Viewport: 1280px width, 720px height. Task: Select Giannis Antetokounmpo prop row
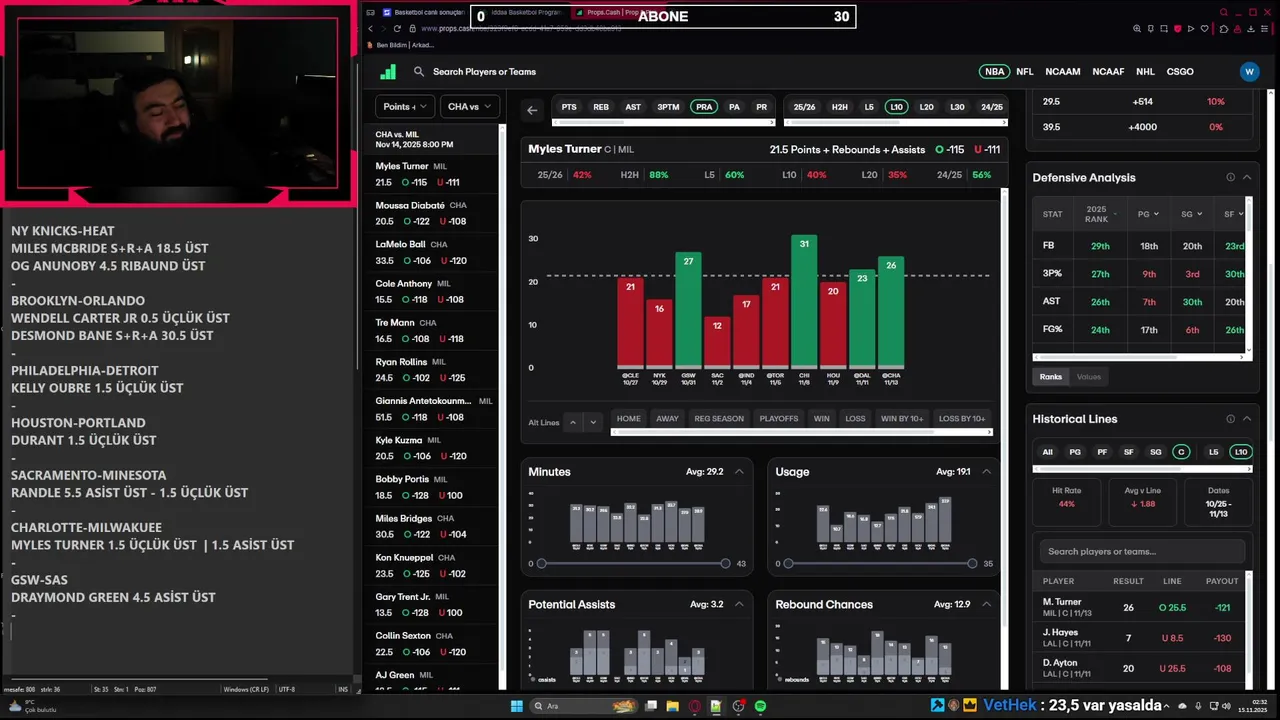tap(433, 409)
